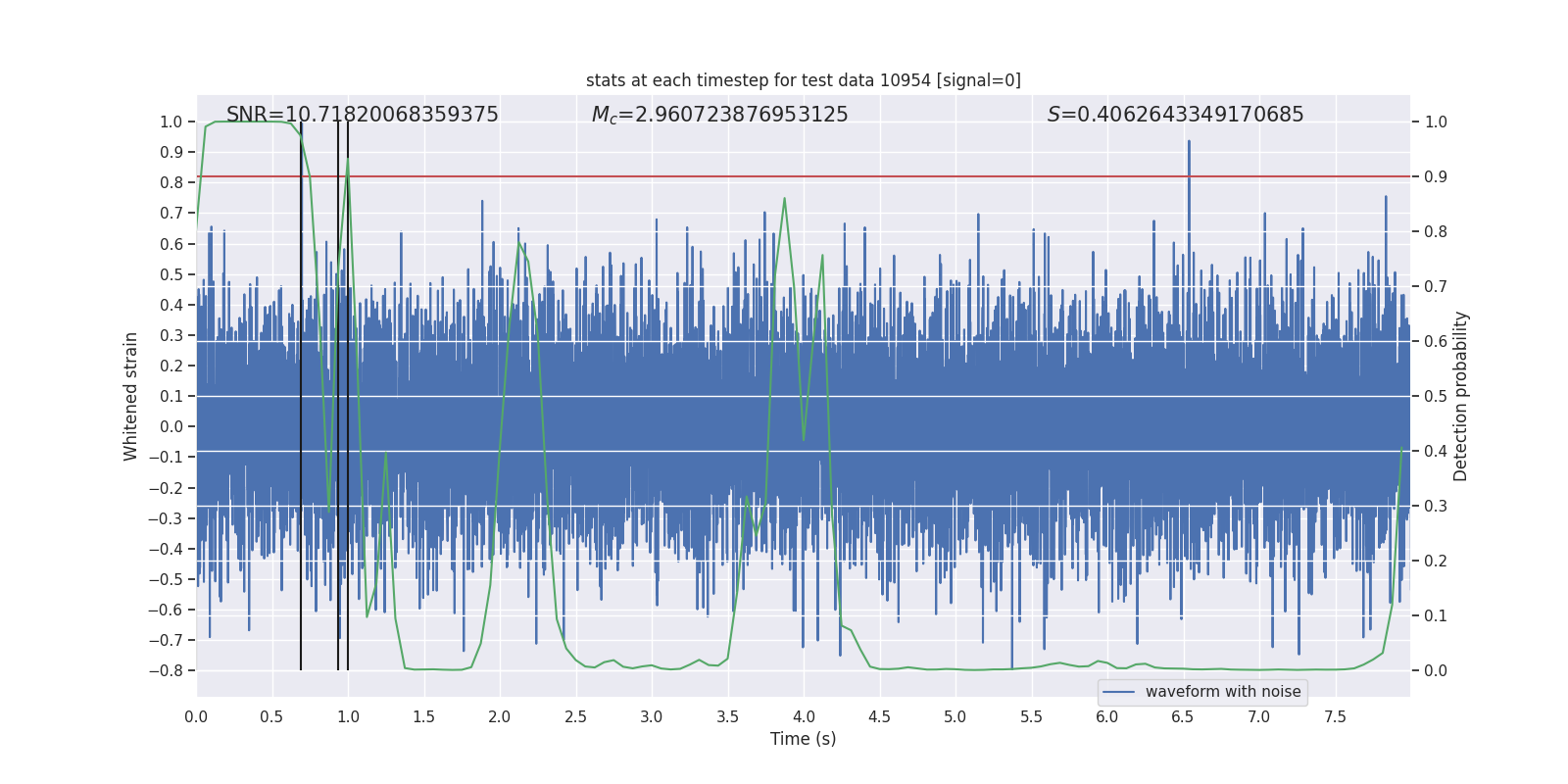Screen dimensions: 1568x784
Task: Click the −0.8 tick on the left axis
Action: pos(170,670)
